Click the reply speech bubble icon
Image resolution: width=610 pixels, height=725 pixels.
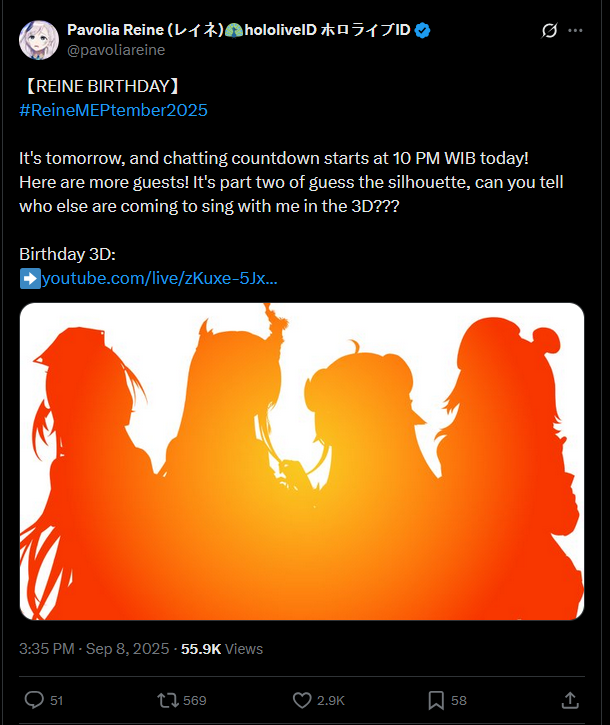pos(34,700)
